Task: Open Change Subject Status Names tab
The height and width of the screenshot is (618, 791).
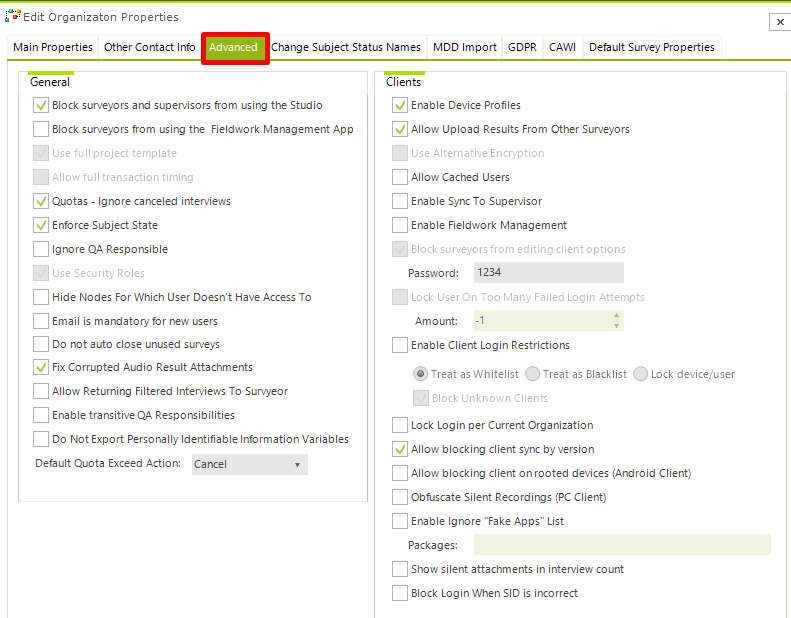Action: (x=346, y=47)
